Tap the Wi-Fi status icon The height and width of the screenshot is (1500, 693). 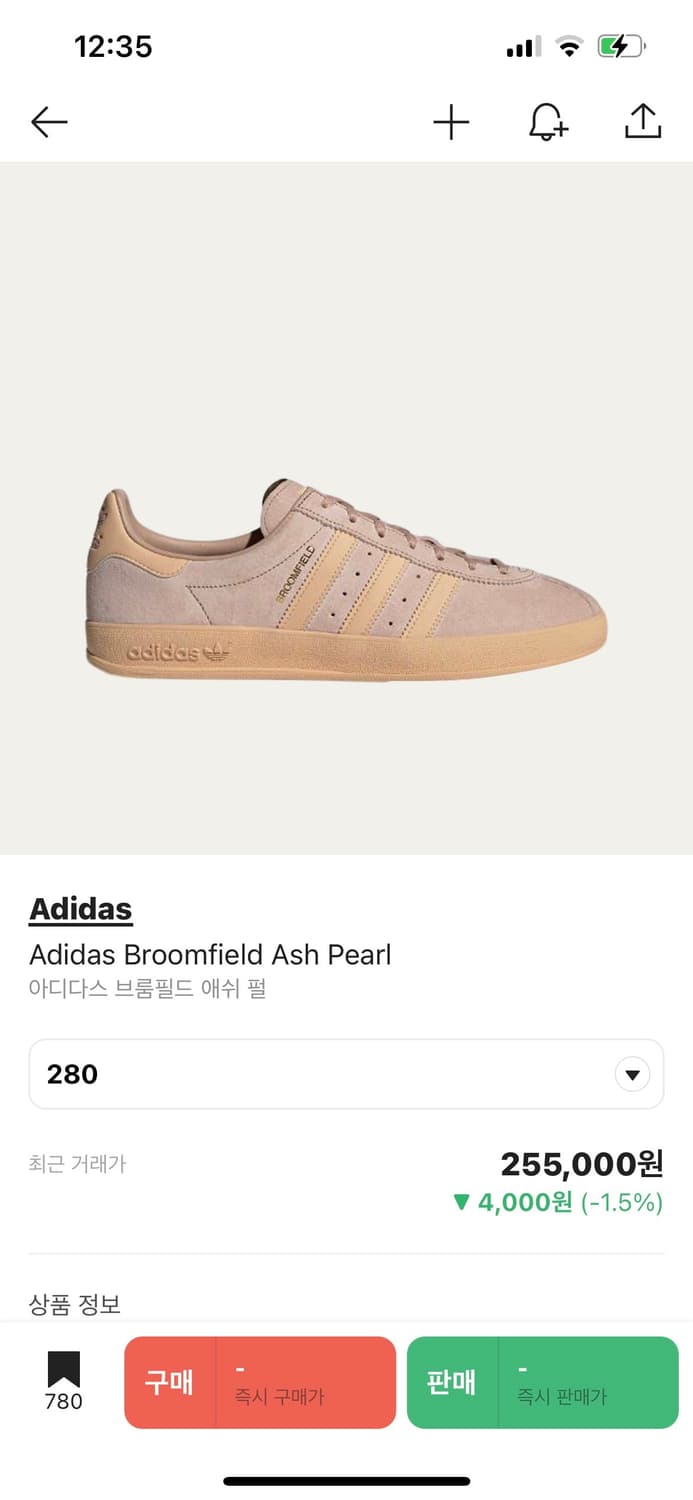tap(570, 46)
